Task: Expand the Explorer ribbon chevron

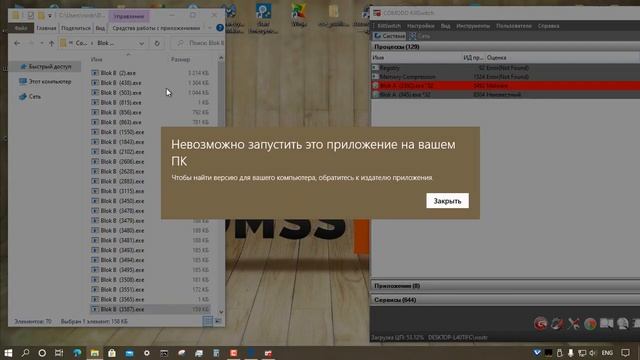Action: click(x=209, y=28)
